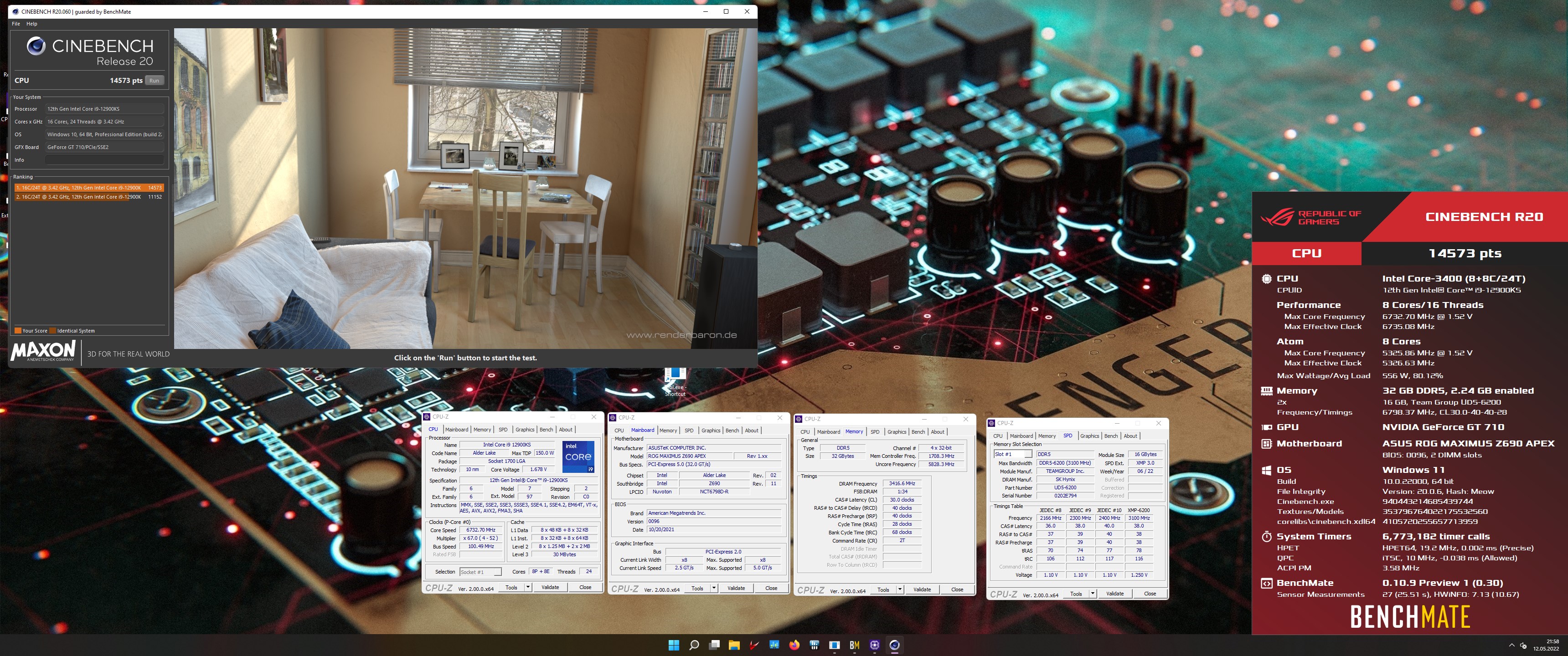Open the Windows Start menu
This screenshot has height=656, width=1568.
673,645
